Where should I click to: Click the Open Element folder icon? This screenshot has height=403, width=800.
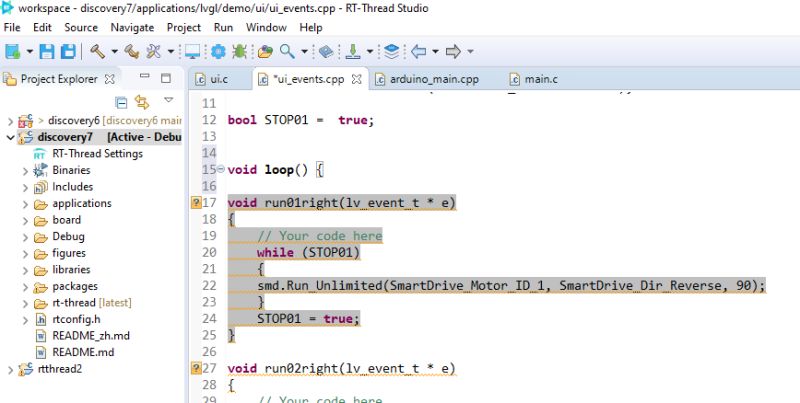point(265,51)
